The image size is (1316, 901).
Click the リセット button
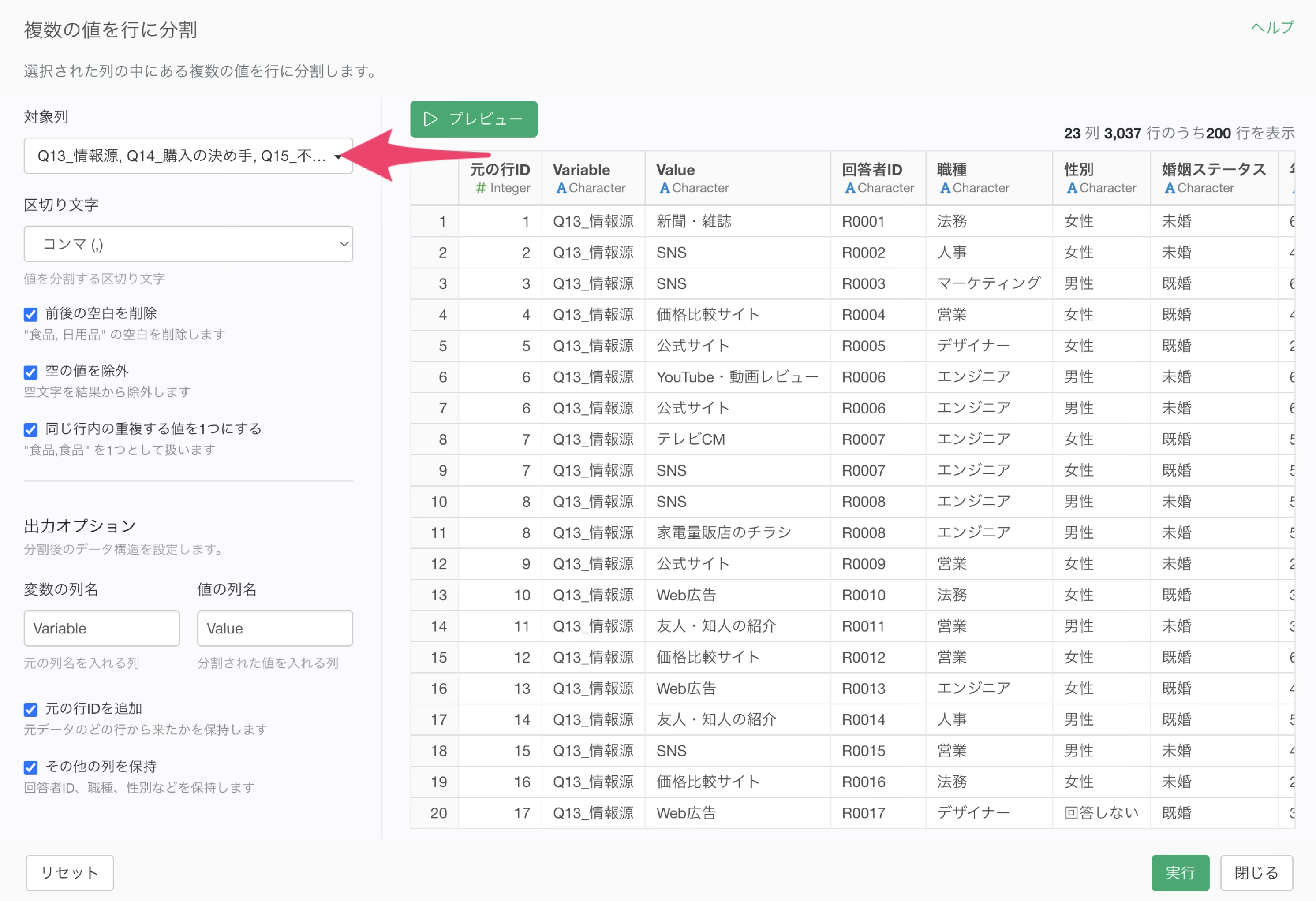tap(70, 873)
